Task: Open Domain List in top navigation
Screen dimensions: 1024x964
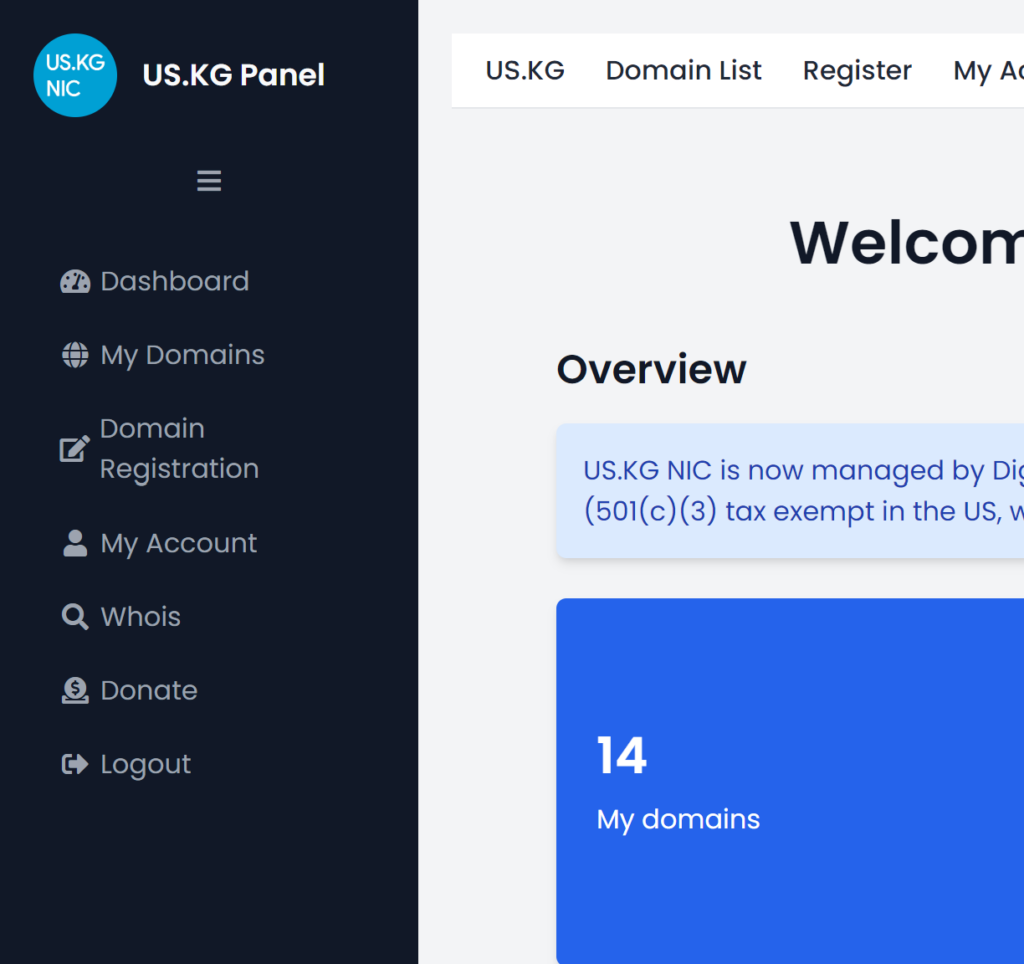Action: (684, 71)
